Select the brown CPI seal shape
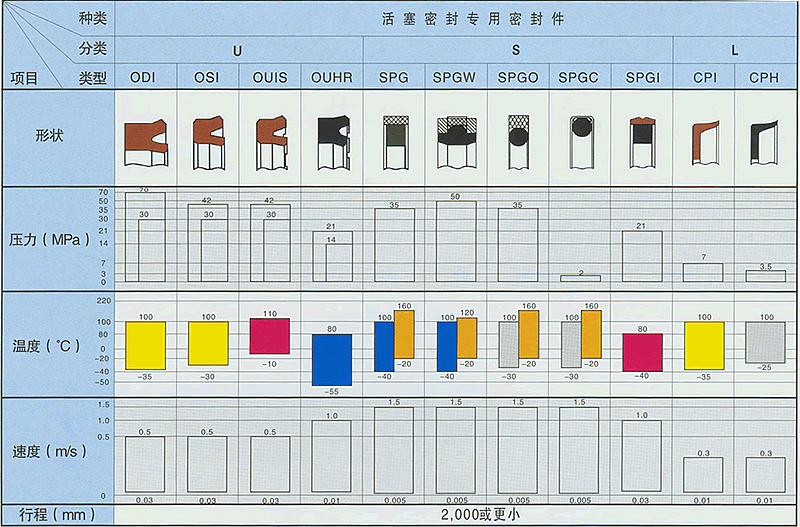The image size is (800, 527). point(704,141)
